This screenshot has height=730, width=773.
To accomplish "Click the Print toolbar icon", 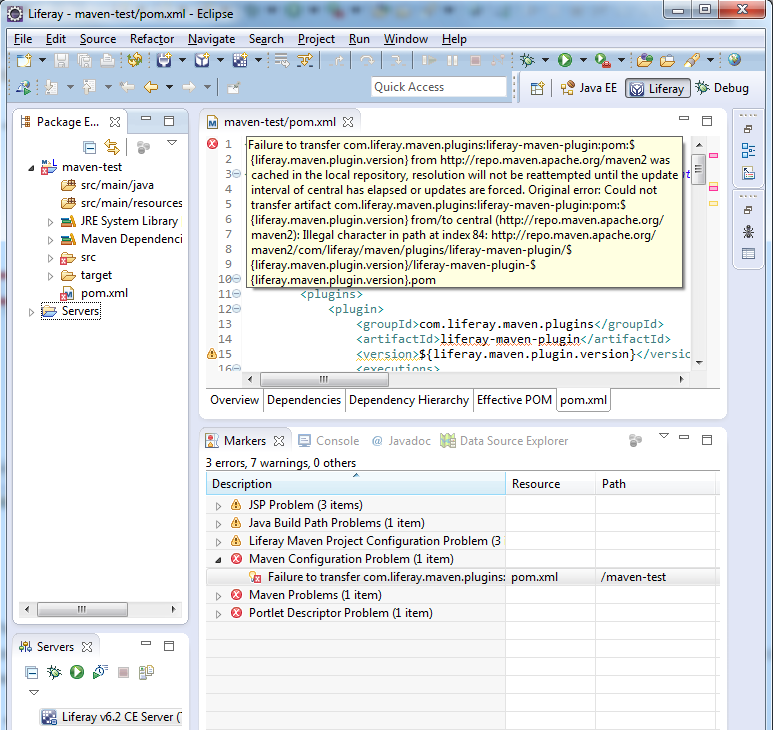I will point(107,60).
